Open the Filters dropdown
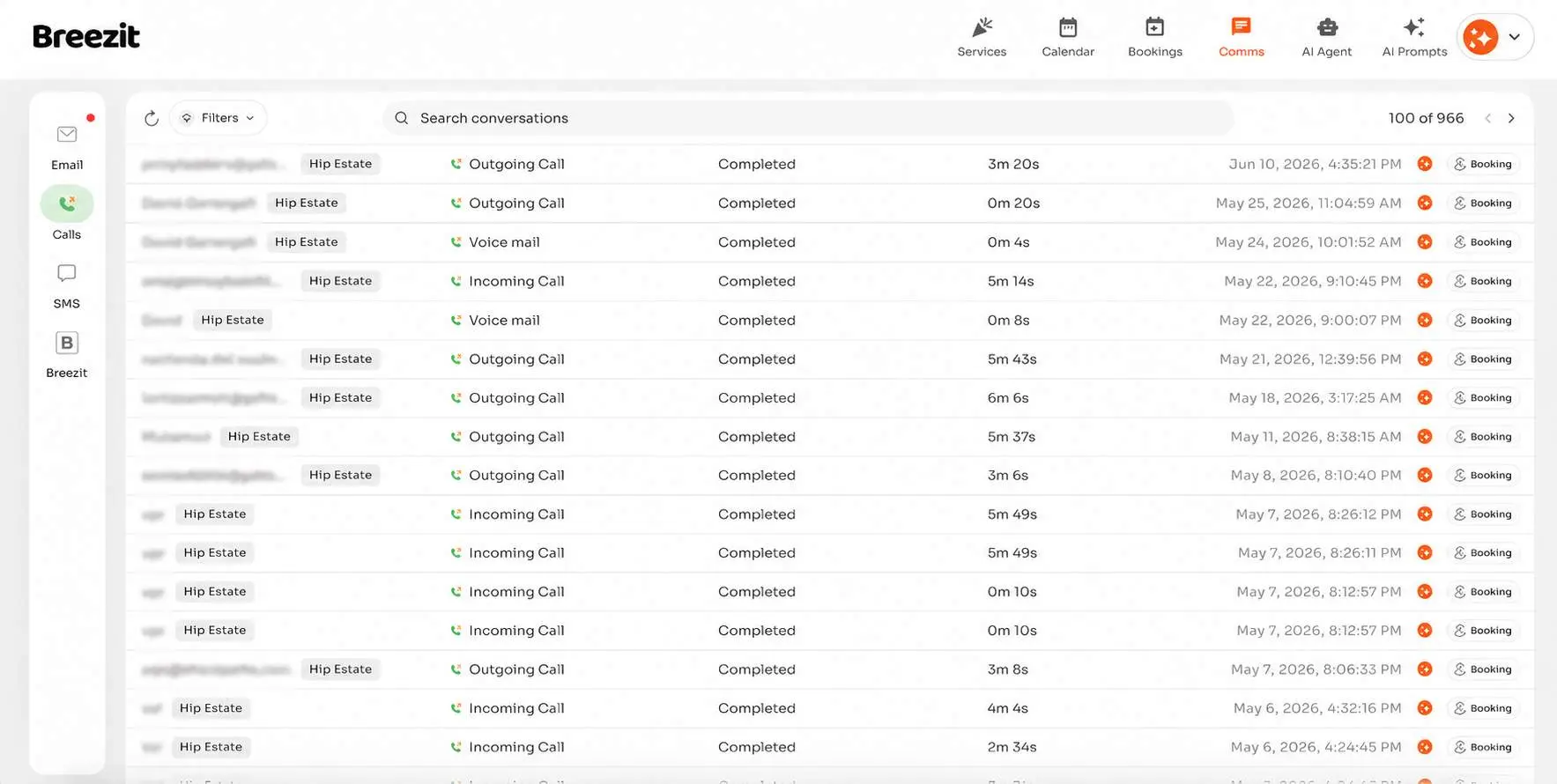 click(218, 118)
